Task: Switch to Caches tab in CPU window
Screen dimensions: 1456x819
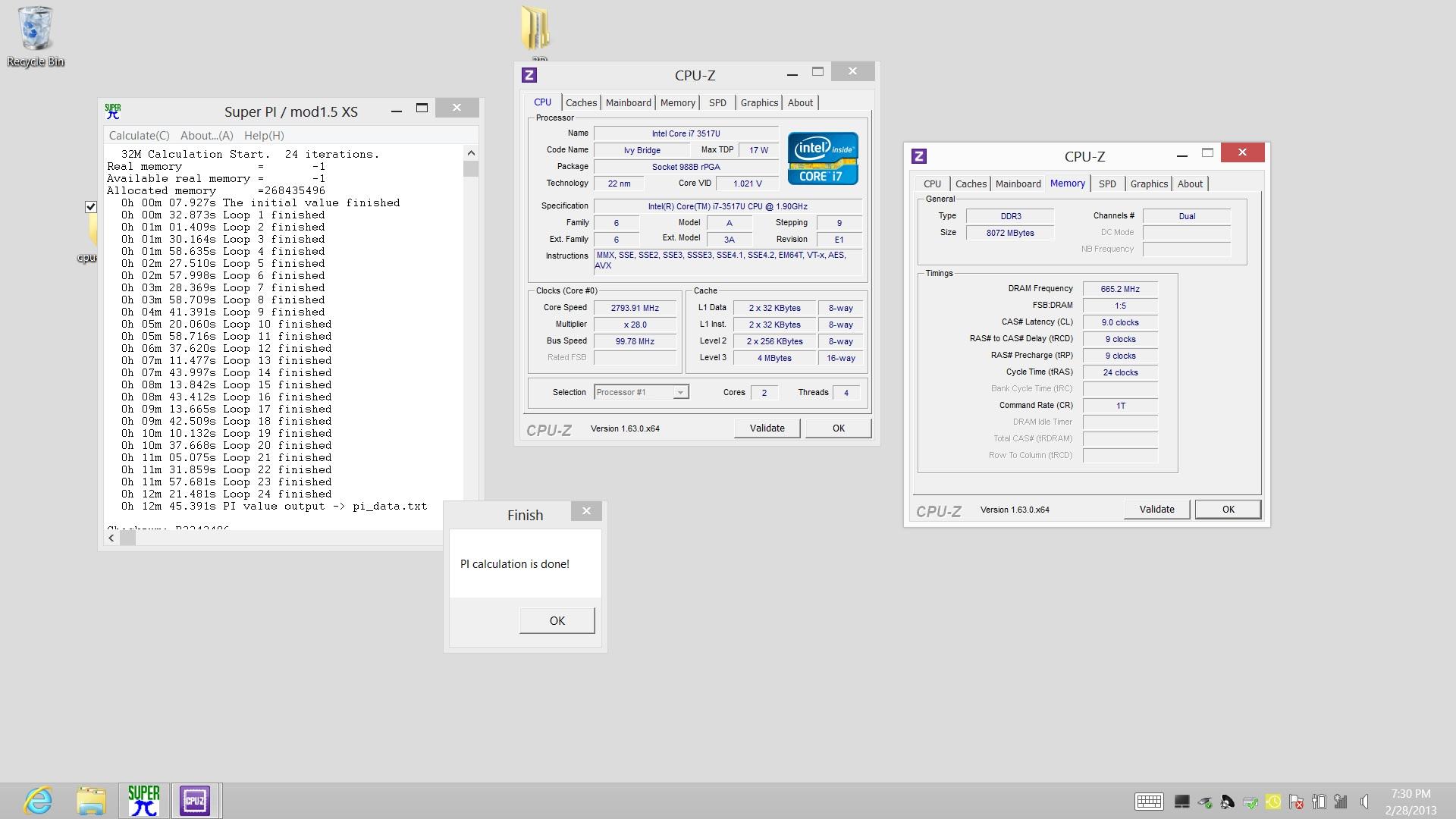Action: (581, 102)
